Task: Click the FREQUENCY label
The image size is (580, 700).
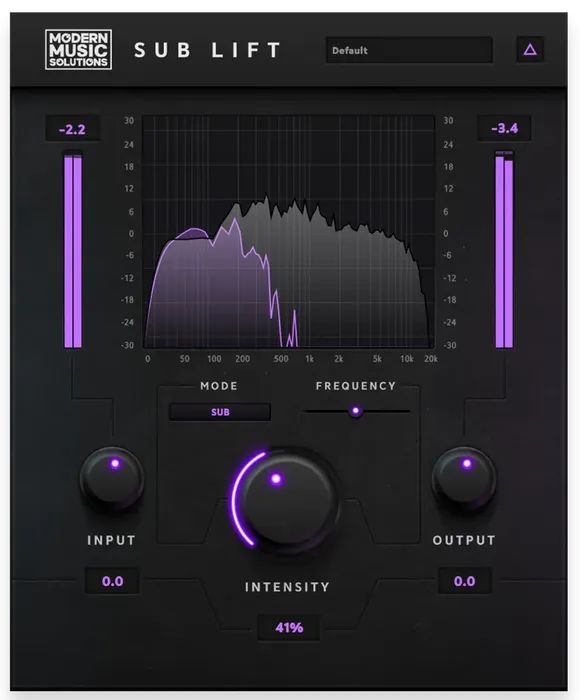Action: coord(356,386)
